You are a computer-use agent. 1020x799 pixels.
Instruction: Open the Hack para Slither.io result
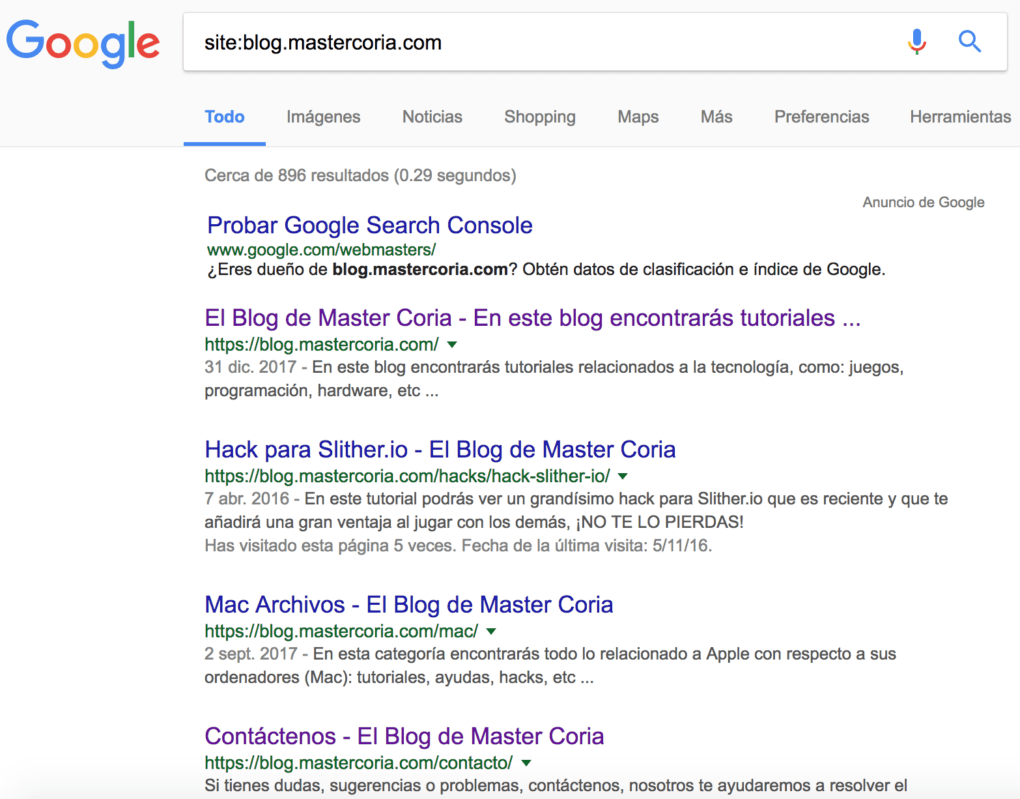point(439,449)
